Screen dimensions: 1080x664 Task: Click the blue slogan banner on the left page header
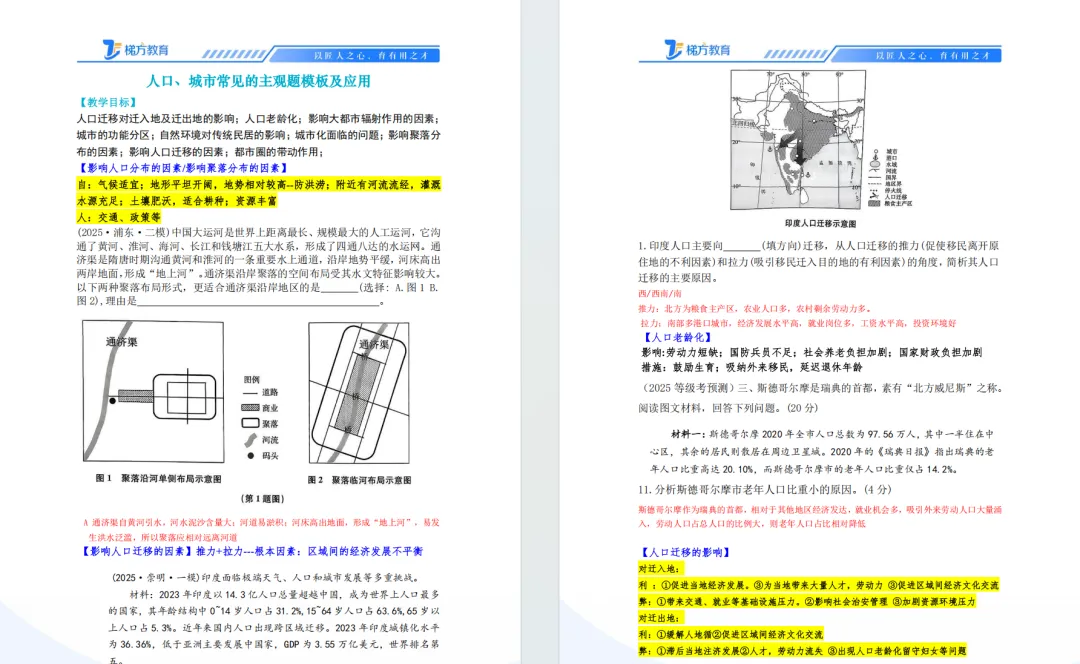(355, 55)
